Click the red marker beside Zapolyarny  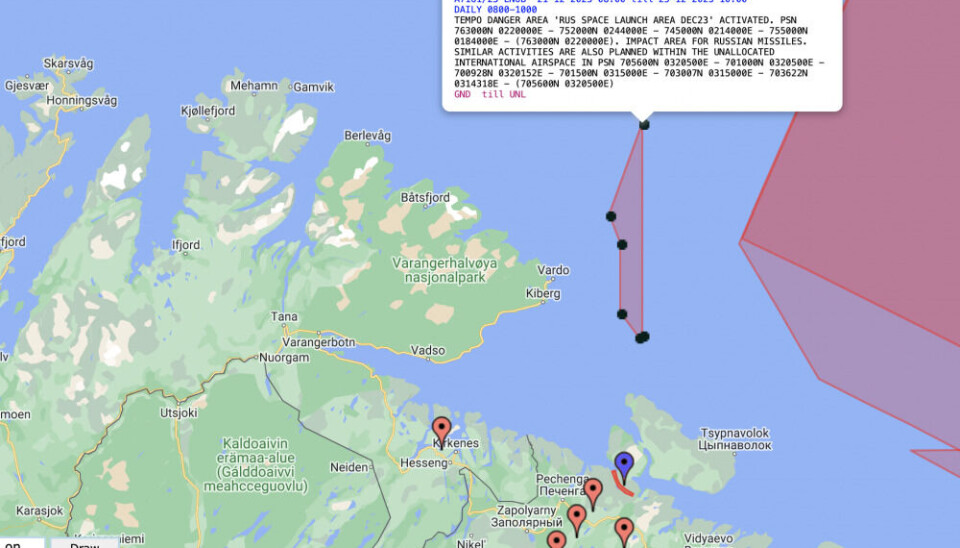pos(577,517)
